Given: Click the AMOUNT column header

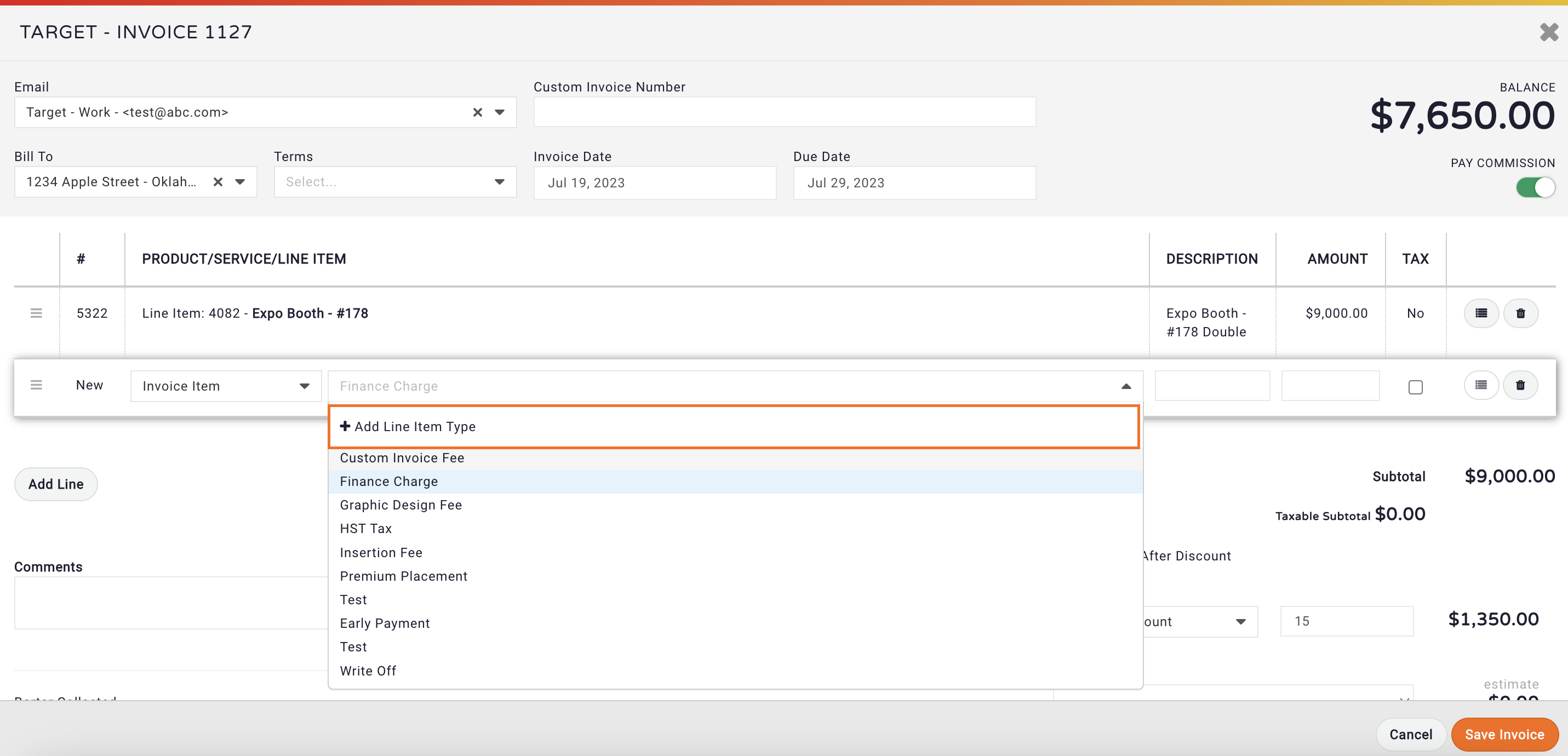Looking at the screenshot, I should pyautogui.click(x=1337, y=259).
